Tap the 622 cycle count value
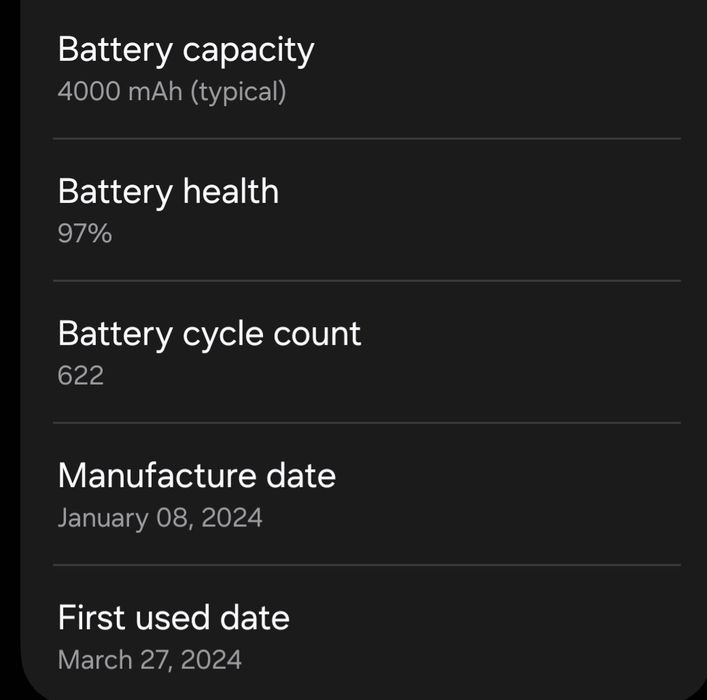This screenshot has height=700, width=707. click(x=81, y=376)
